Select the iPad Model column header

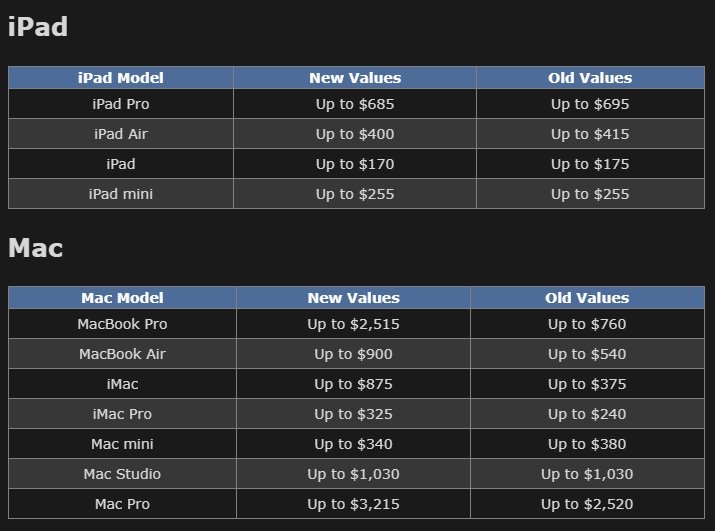tap(121, 78)
